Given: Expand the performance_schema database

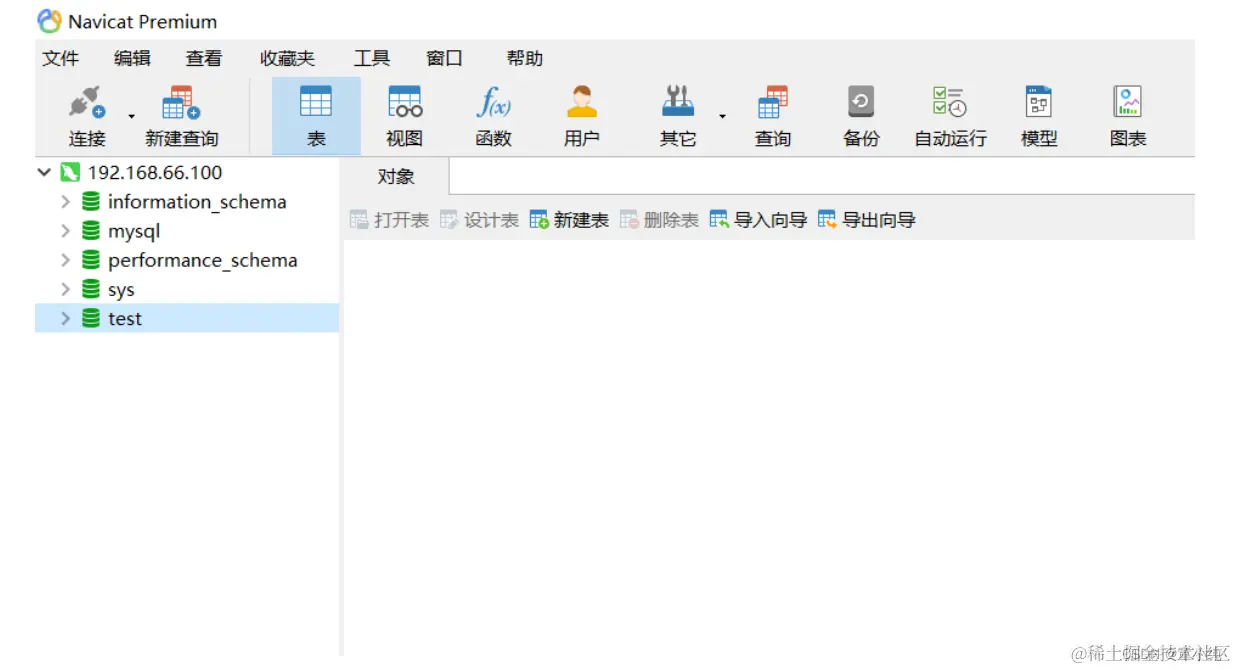Looking at the screenshot, I should click(65, 260).
